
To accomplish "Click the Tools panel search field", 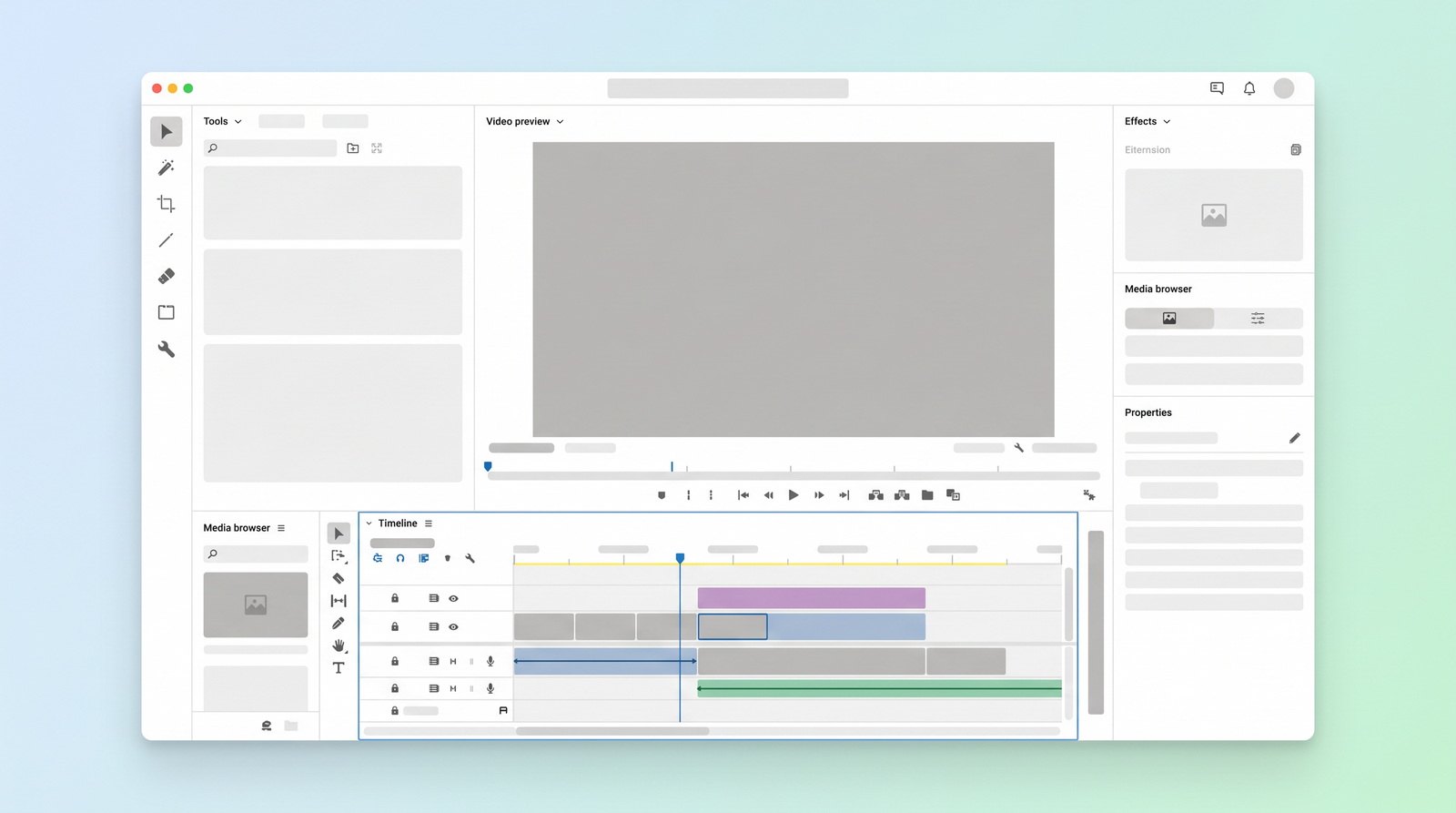I will [270, 148].
